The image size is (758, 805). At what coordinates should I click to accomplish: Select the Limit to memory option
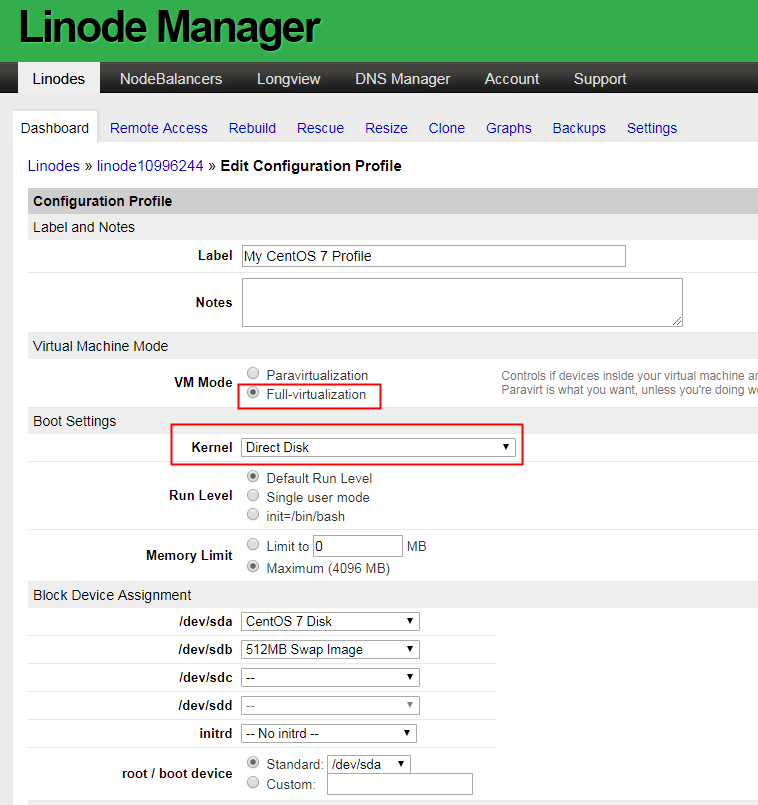253,544
